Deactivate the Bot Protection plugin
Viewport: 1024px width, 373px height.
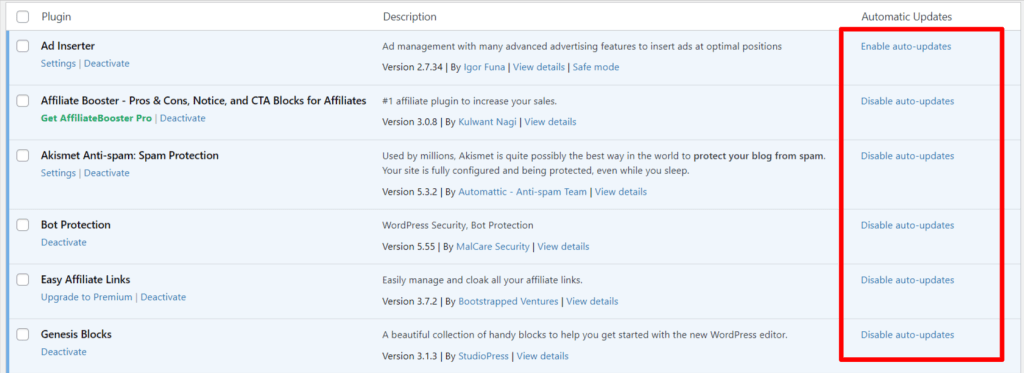63,242
